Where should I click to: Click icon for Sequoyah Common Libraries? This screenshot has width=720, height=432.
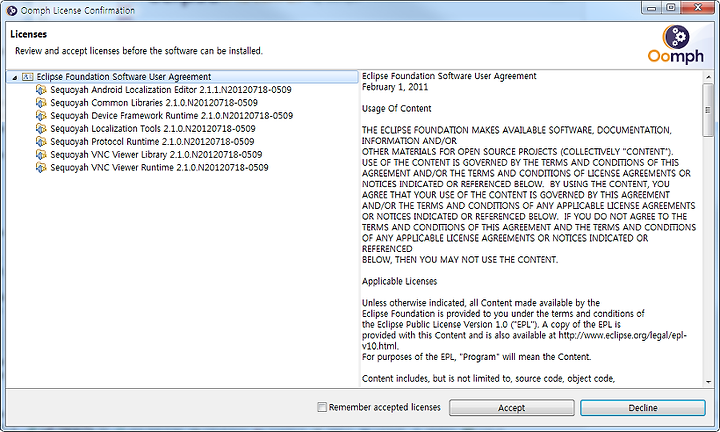[41, 102]
